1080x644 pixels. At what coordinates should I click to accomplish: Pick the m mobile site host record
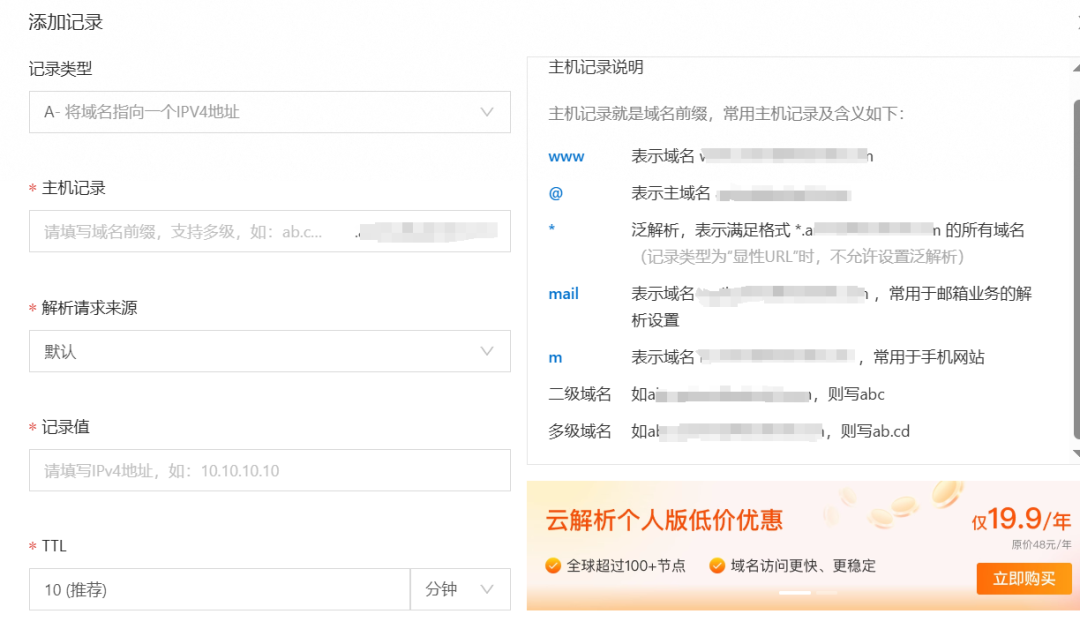click(555, 357)
